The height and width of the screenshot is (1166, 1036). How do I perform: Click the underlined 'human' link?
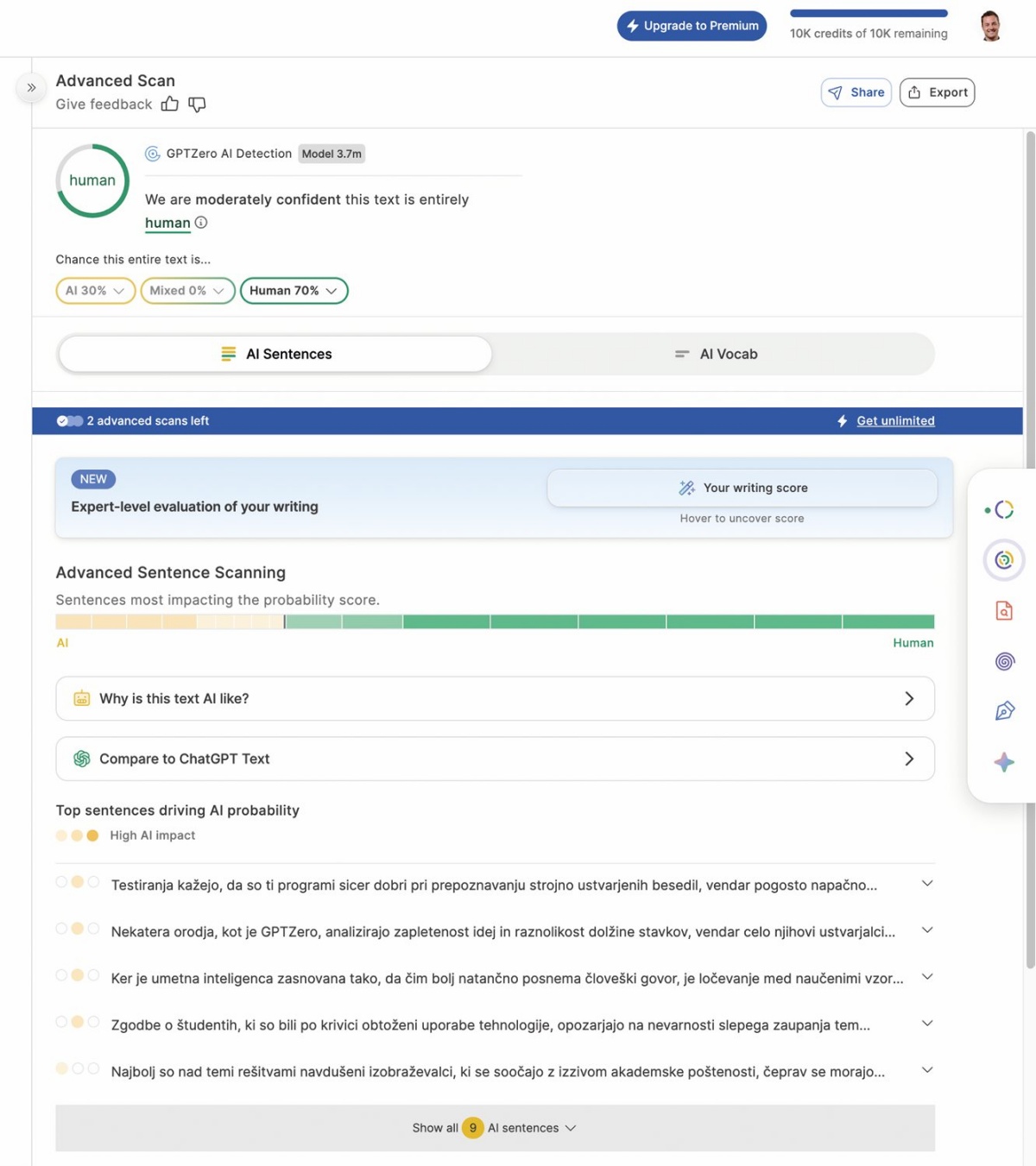167,223
